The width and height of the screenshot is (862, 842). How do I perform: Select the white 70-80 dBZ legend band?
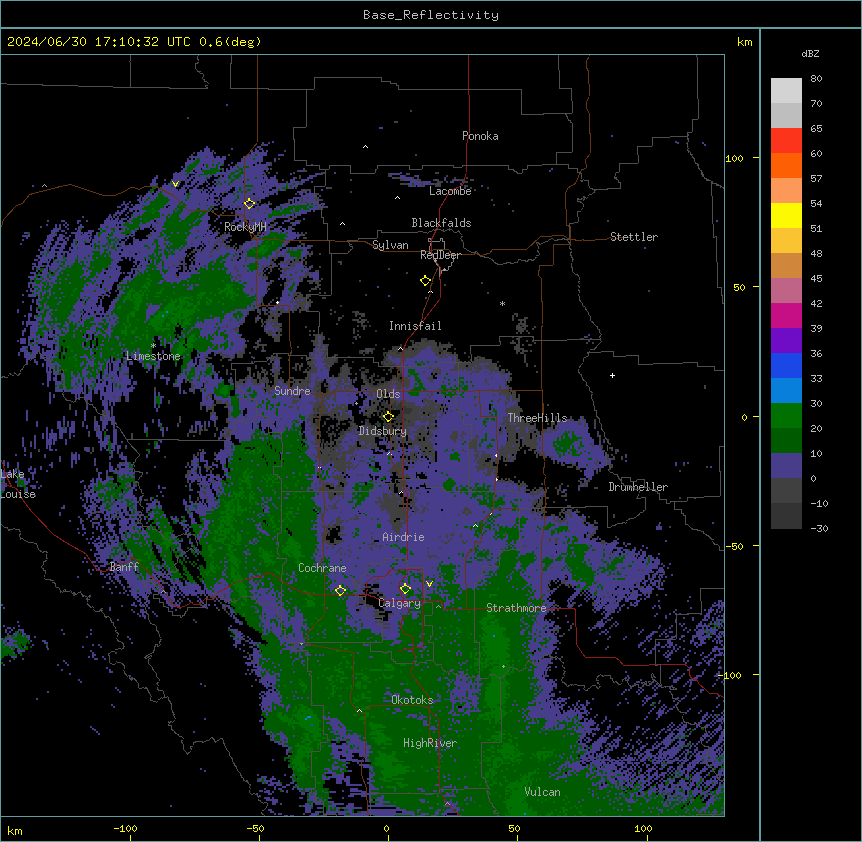tap(786, 91)
